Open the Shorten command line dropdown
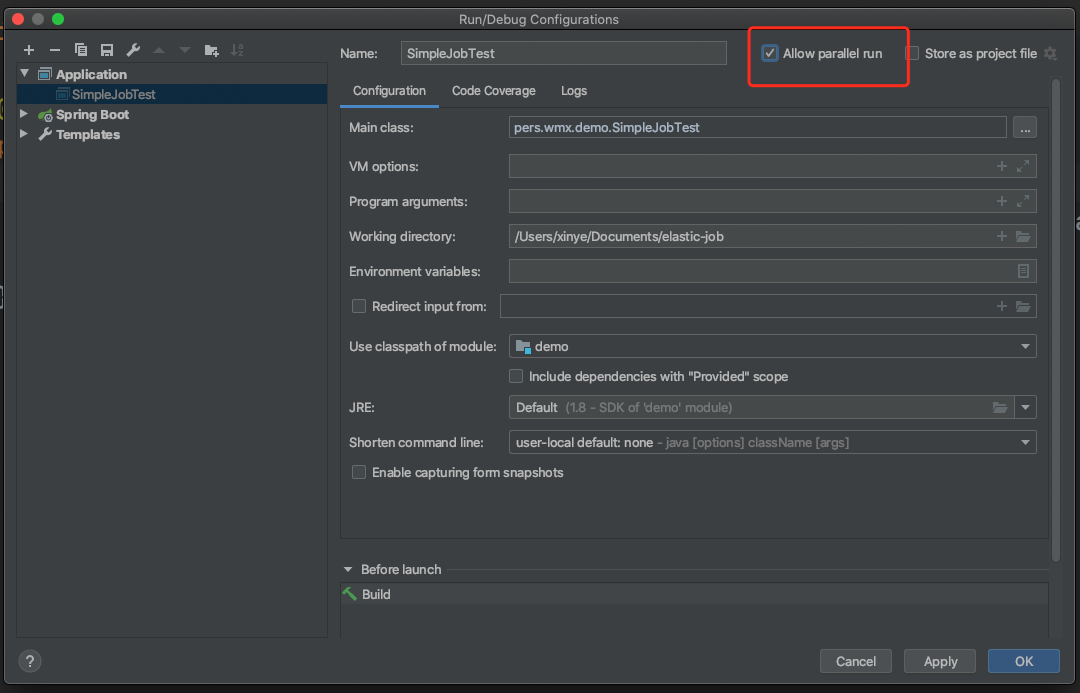Image resolution: width=1080 pixels, height=693 pixels. [772, 443]
